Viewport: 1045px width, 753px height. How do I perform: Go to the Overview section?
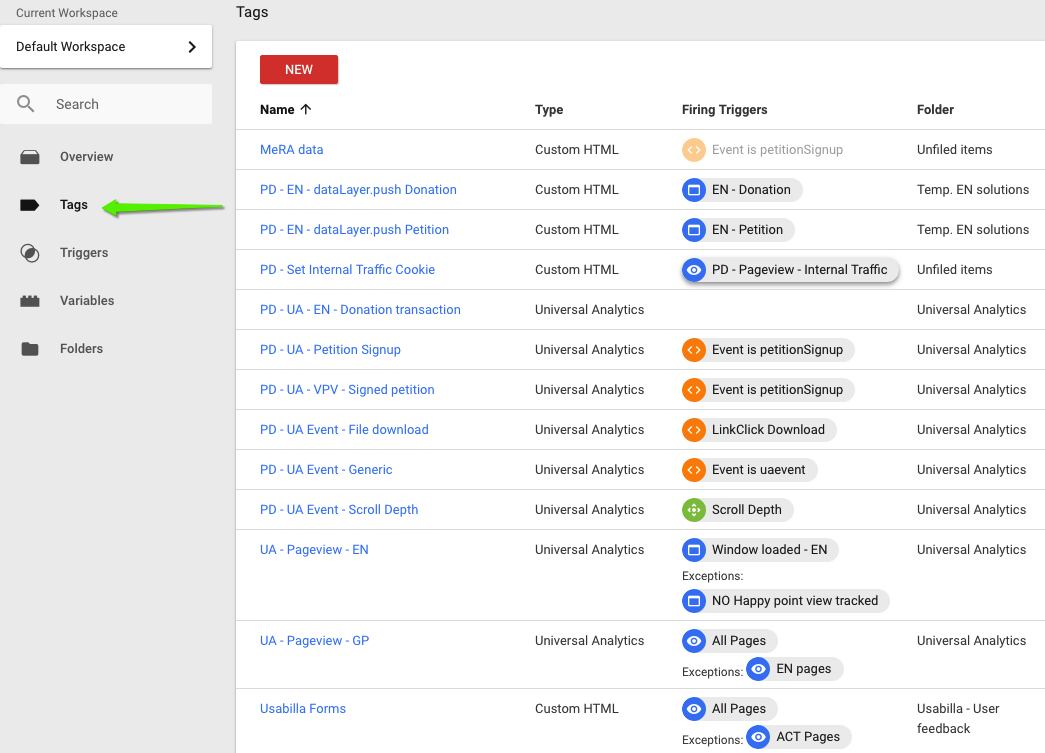point(87,157)
